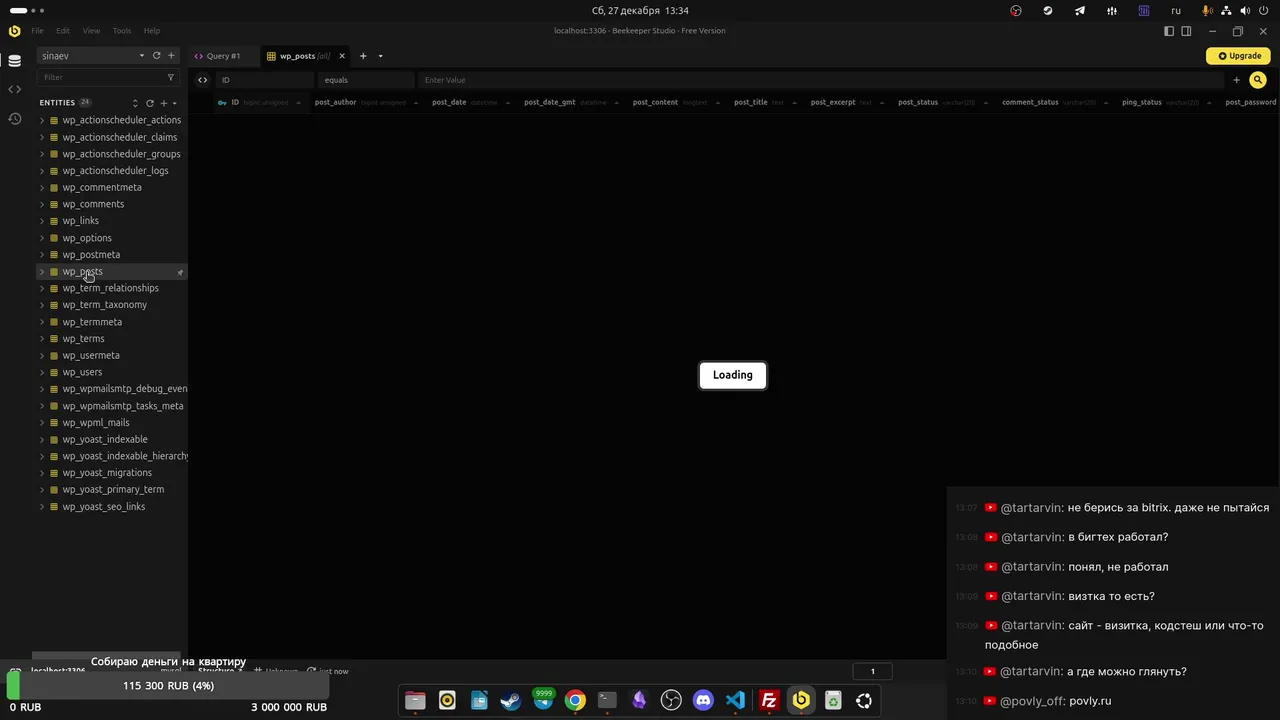Click the post_content column header

655,102
